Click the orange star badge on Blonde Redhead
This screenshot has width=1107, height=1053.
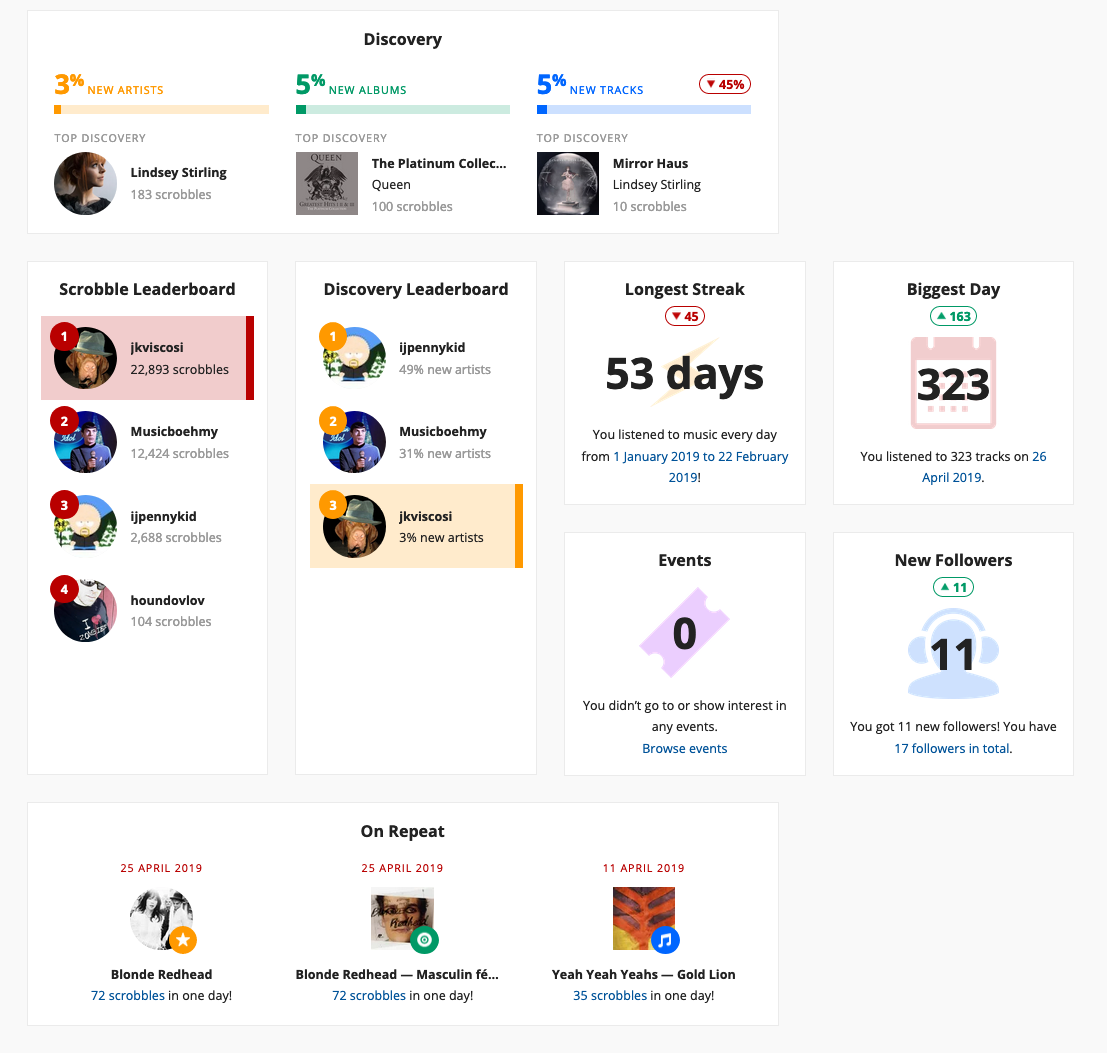(182, 940)
